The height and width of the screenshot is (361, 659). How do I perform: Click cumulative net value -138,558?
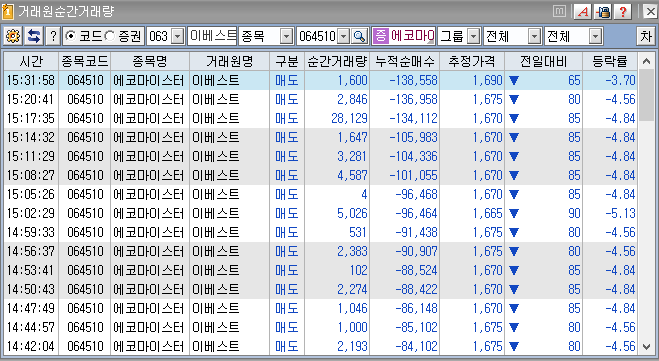click(x=414, y=80)
